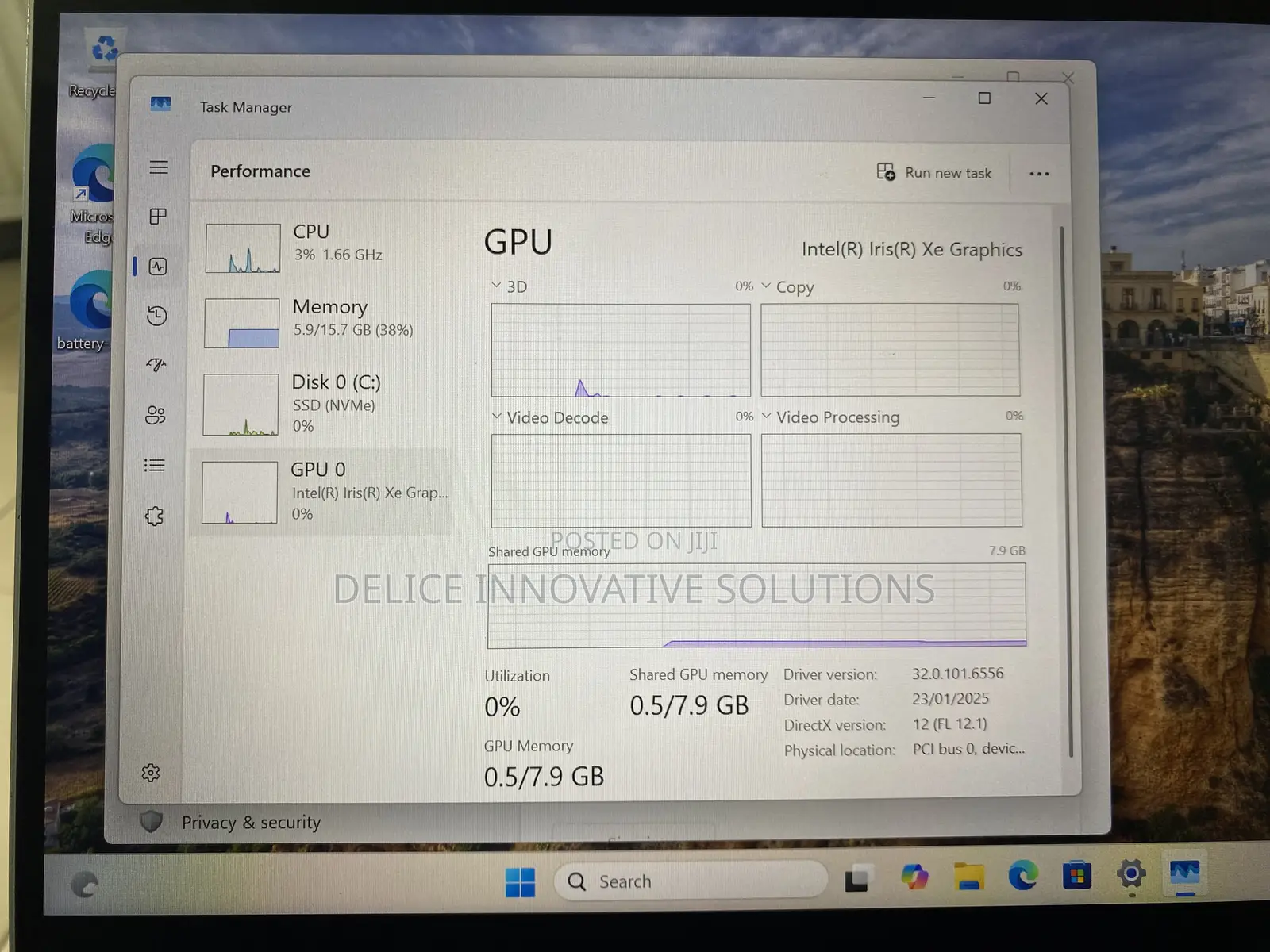The width and height of the screenshot is (1270, 952).
Task: Open the three-dot more options menu
Action: click(x=1039, y=174)
